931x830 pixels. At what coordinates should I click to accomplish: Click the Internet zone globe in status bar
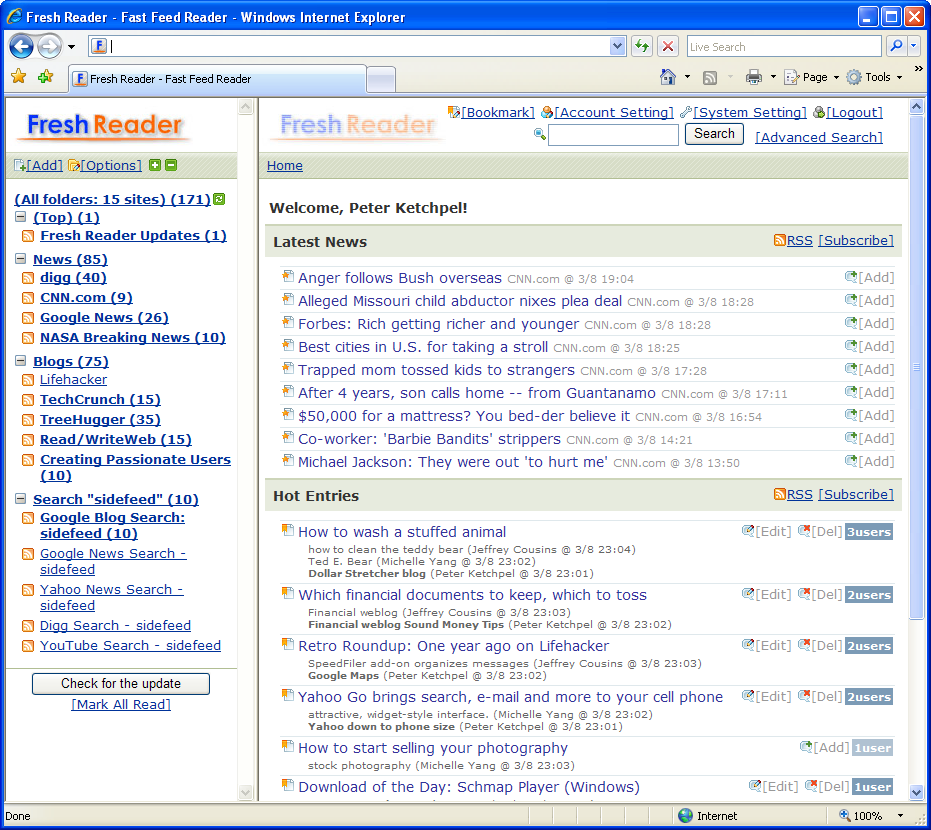(x=685, y=815)
